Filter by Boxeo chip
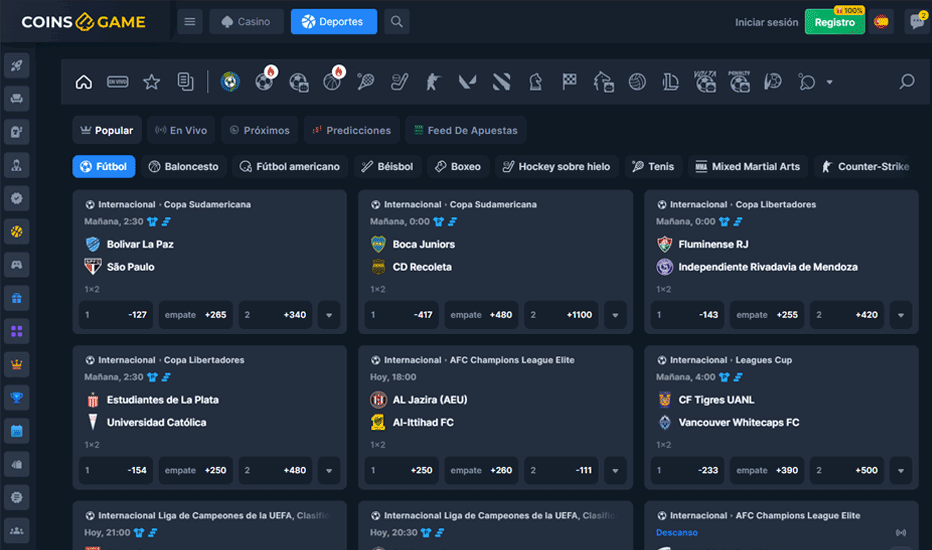This screenshot has height=550, width=932. [458, 166]
